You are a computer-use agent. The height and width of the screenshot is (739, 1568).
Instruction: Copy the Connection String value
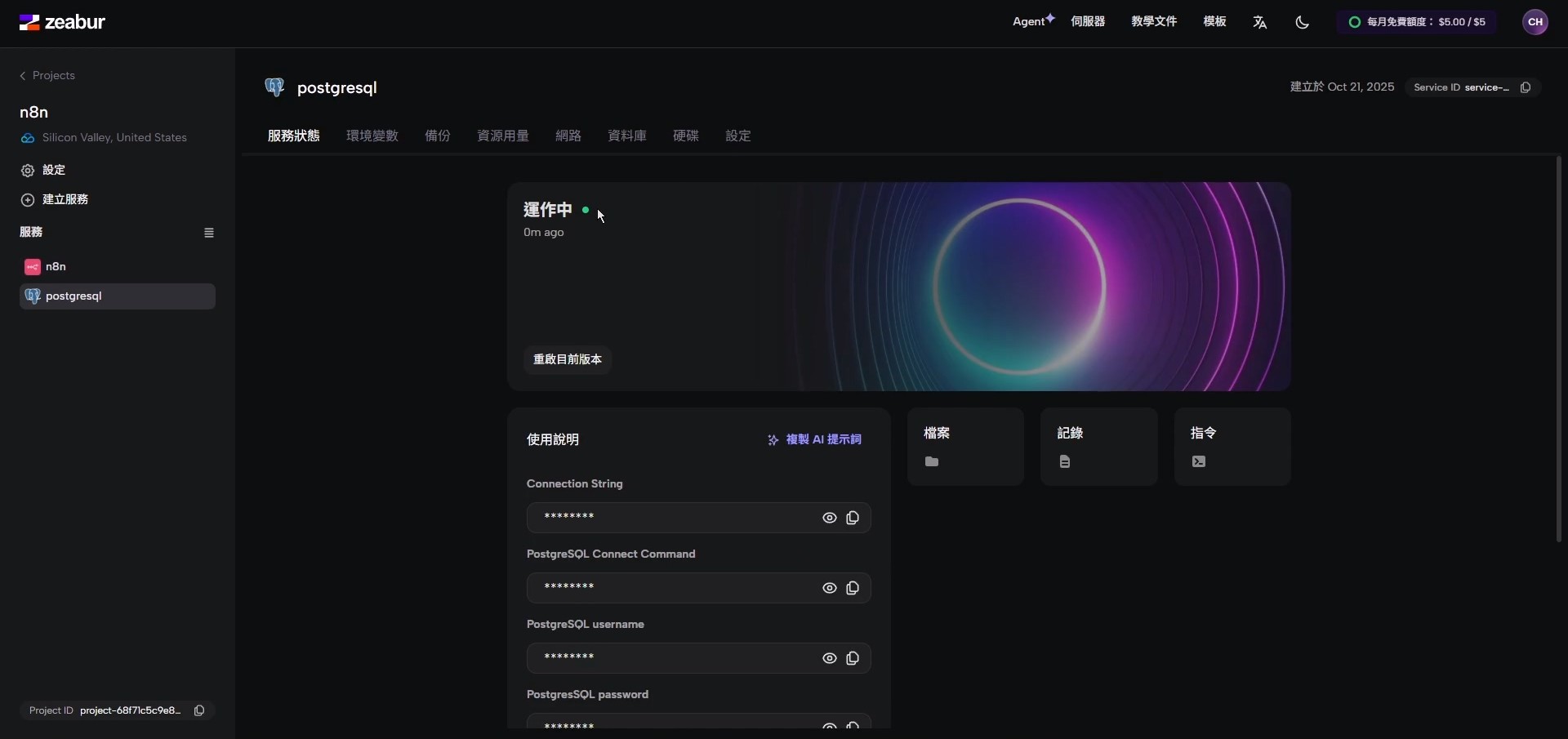(x=853, y=518)
